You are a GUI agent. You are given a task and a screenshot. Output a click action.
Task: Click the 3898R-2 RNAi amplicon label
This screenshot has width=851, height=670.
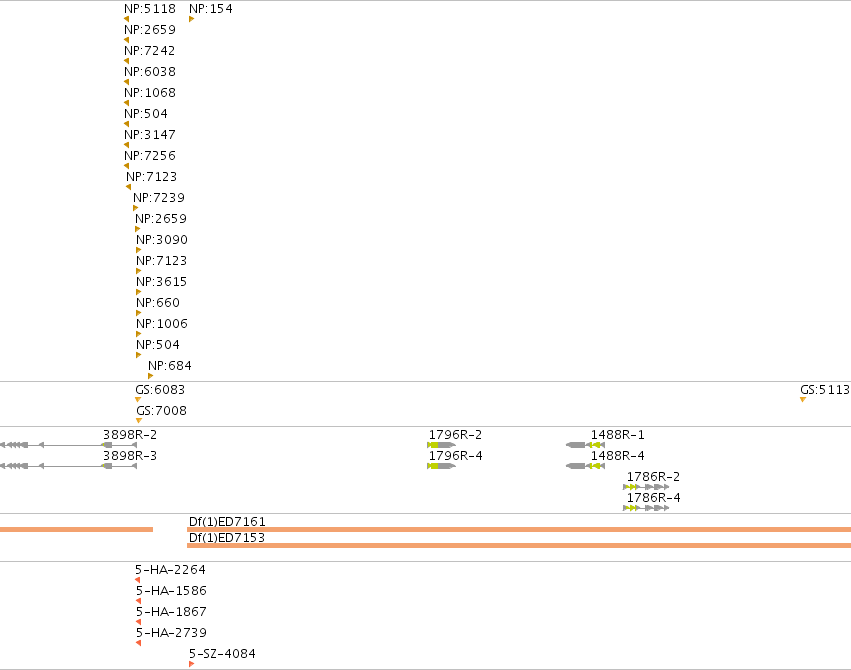coord(130,435)
